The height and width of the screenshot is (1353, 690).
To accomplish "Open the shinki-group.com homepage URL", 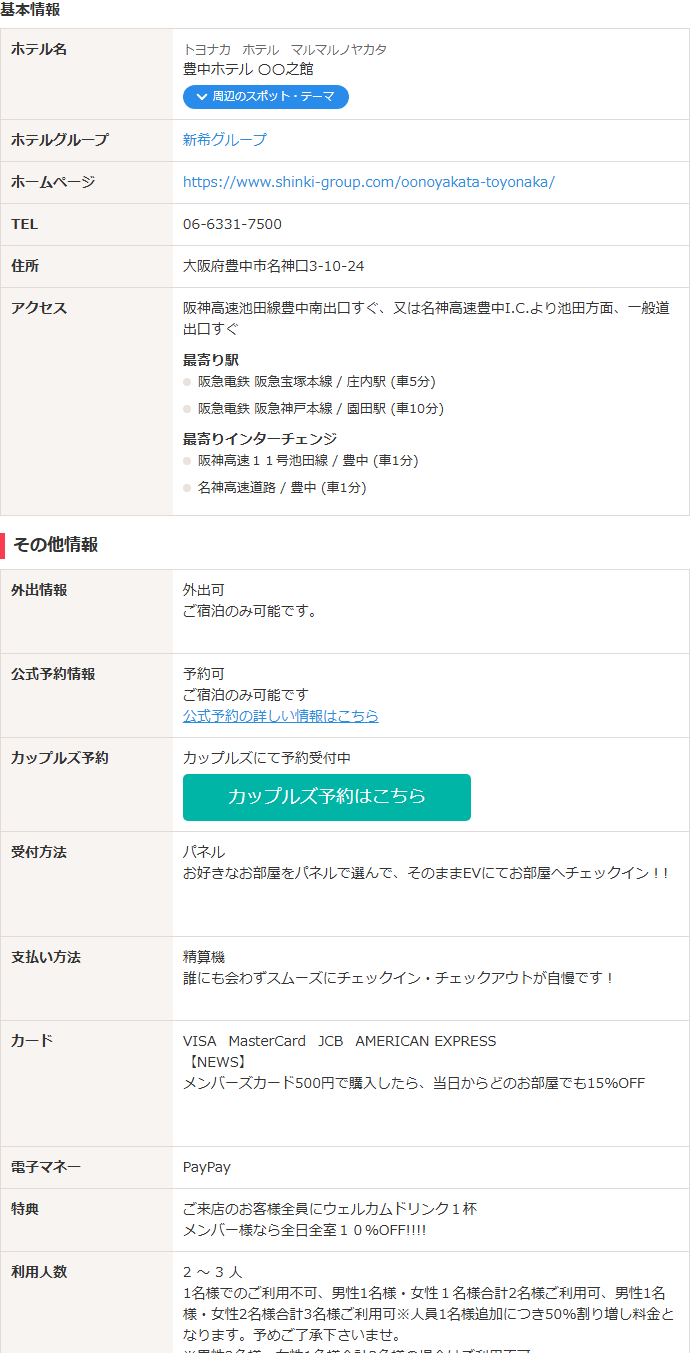I will (x=368, y=182).
